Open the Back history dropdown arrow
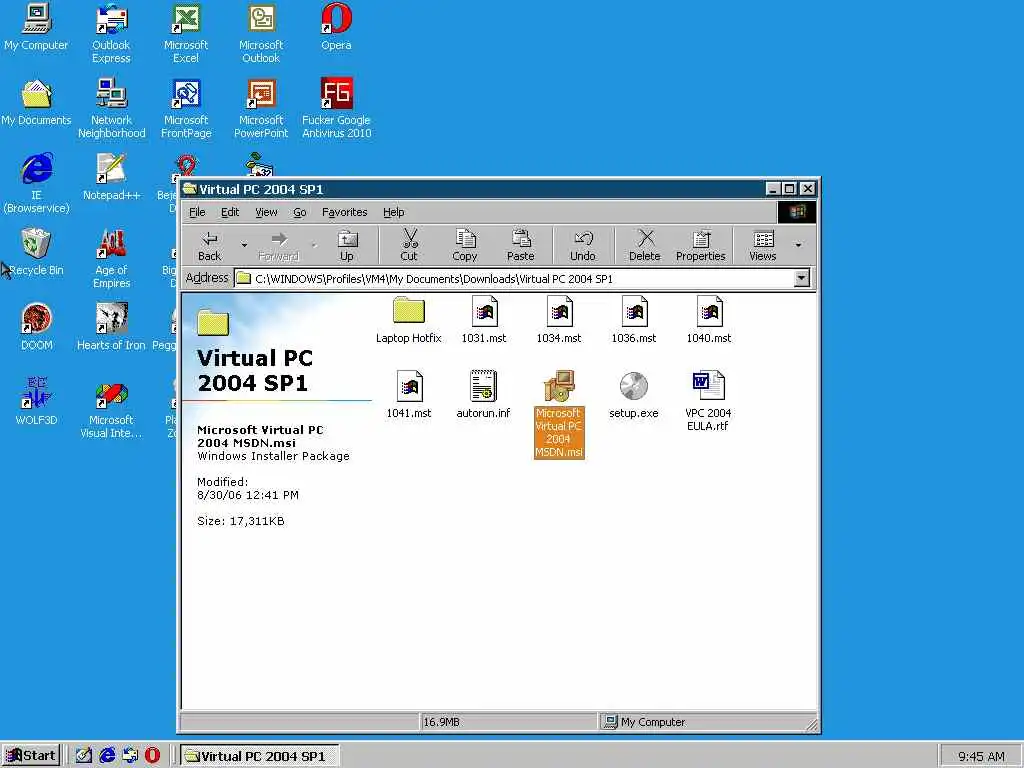Image resolution: width=1024 pixels, height=768 pixels. tap(244, 246)
